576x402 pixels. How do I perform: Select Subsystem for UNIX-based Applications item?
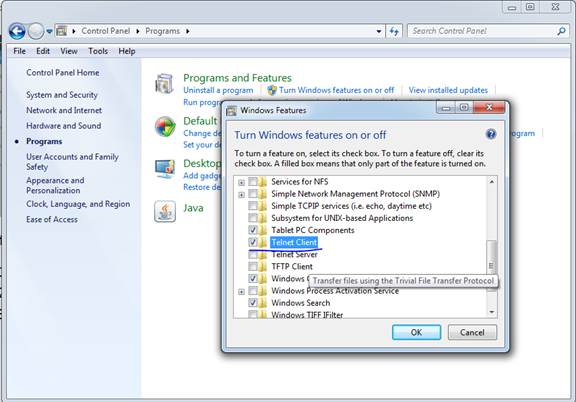(x=342, y=218)
